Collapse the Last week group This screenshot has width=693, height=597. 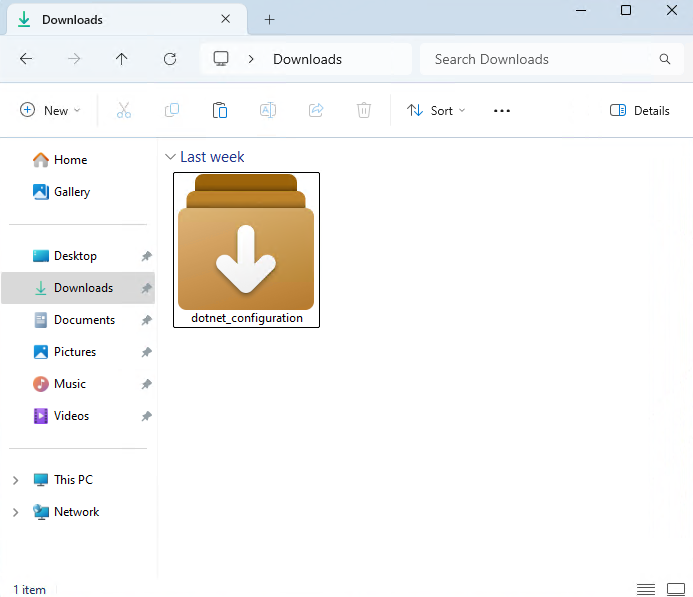tap(170, 157)
